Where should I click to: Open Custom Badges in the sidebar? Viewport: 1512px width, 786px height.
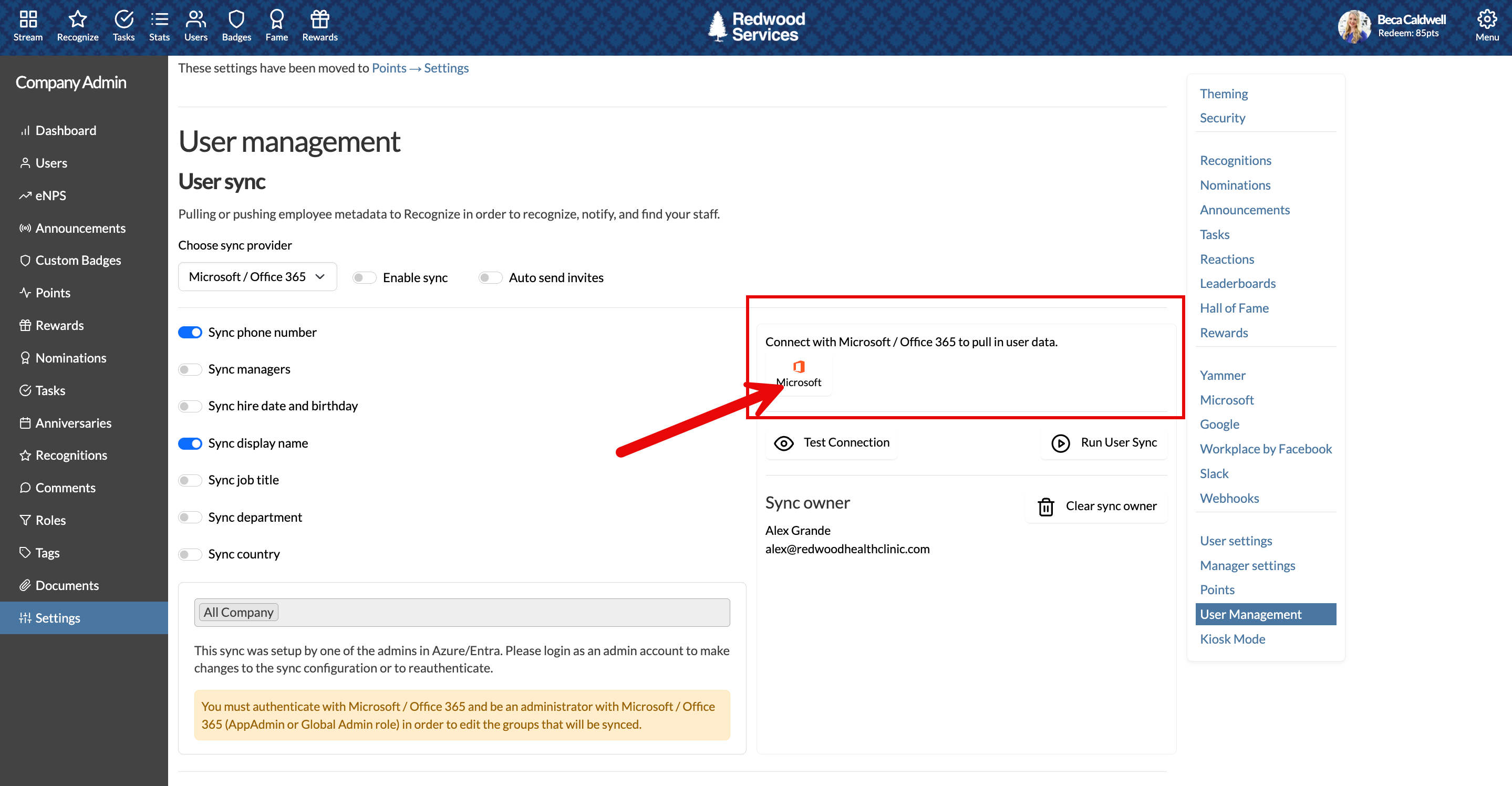pos(78,260)
